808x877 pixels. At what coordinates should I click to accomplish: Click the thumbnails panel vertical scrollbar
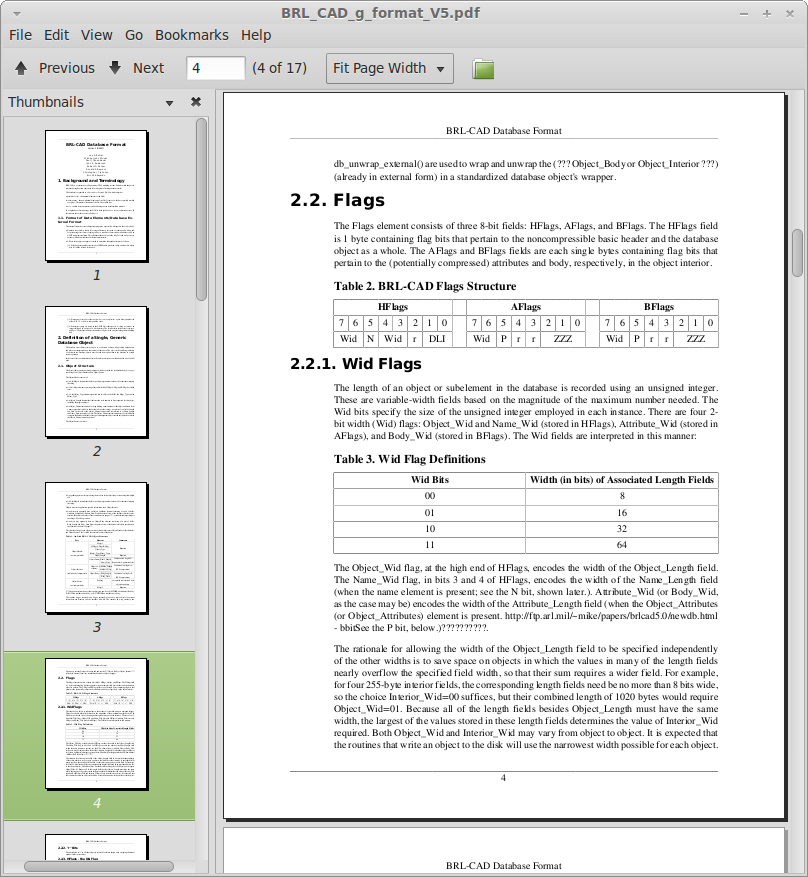coord(202,208)
